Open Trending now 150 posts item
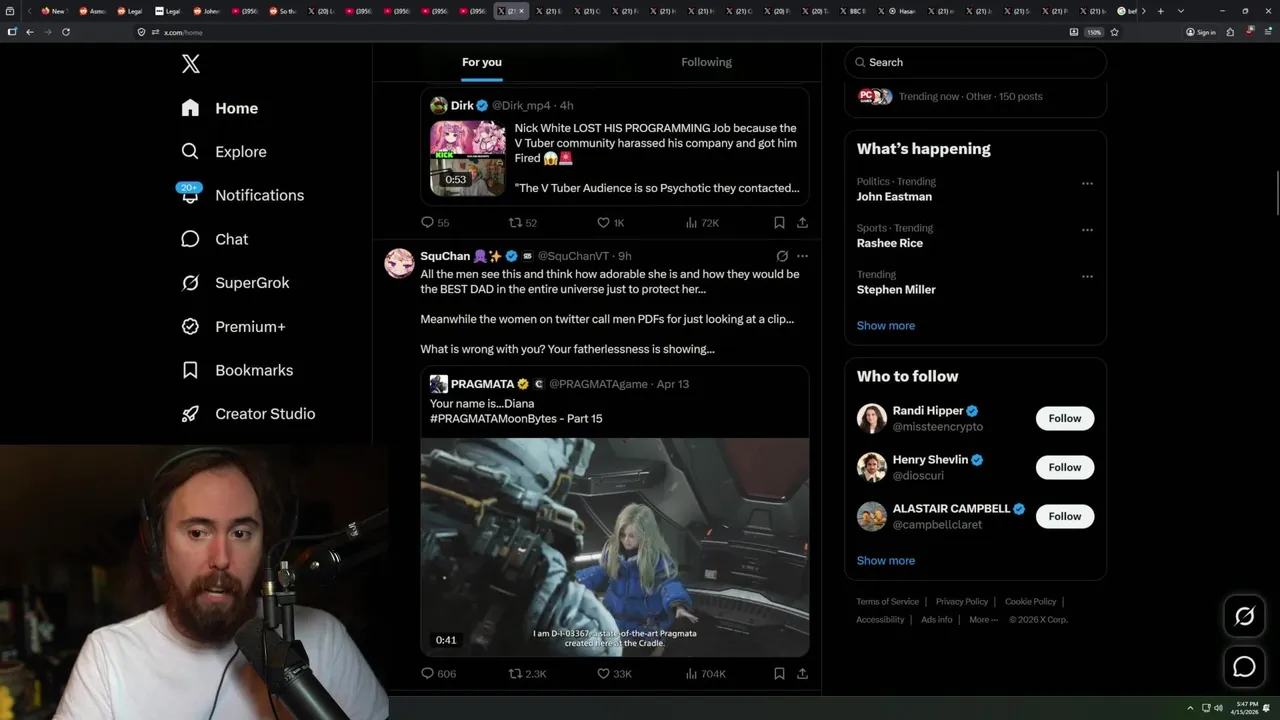Screen dimensions: 1280x720 tap(976, 97)
